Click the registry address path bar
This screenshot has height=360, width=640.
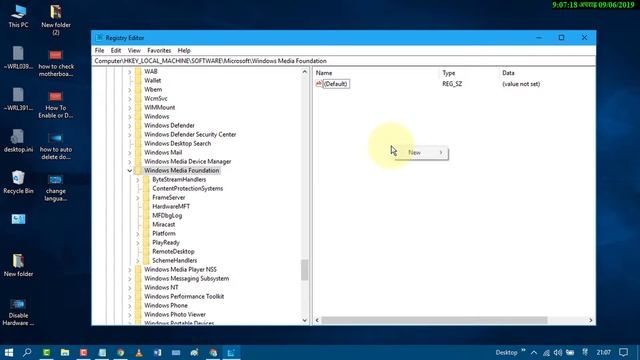pyautogui.click(x=344, y=61)
